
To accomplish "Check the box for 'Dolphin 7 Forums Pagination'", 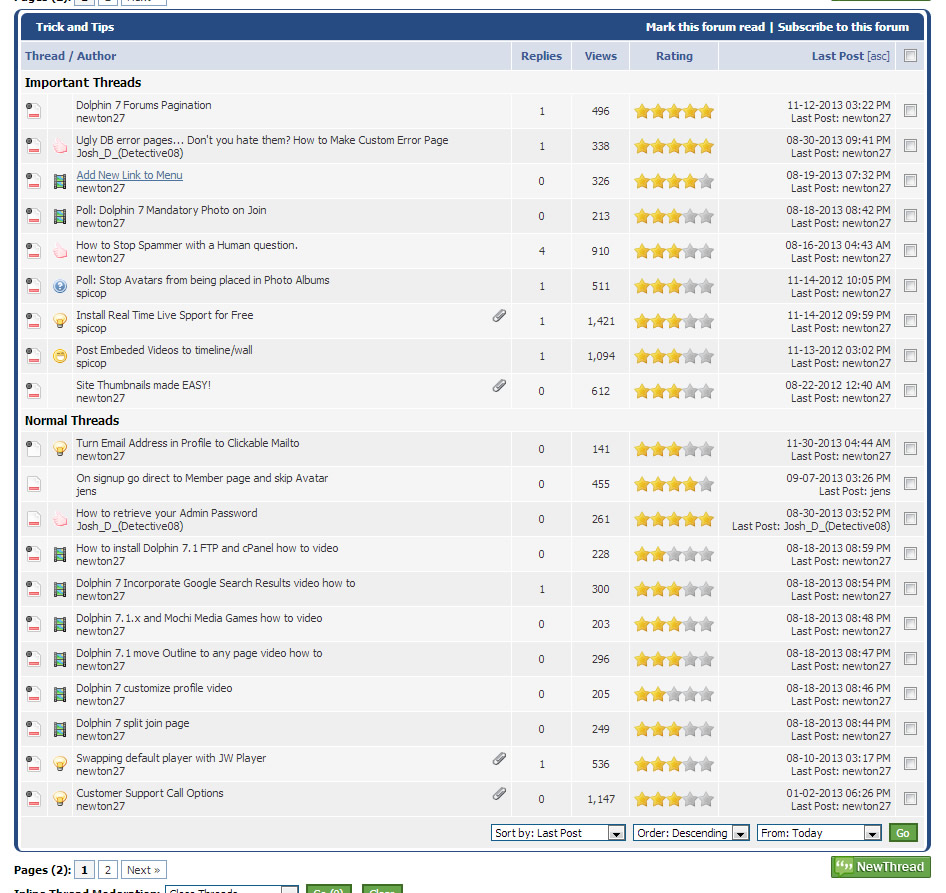I will [x=910, y=110].
